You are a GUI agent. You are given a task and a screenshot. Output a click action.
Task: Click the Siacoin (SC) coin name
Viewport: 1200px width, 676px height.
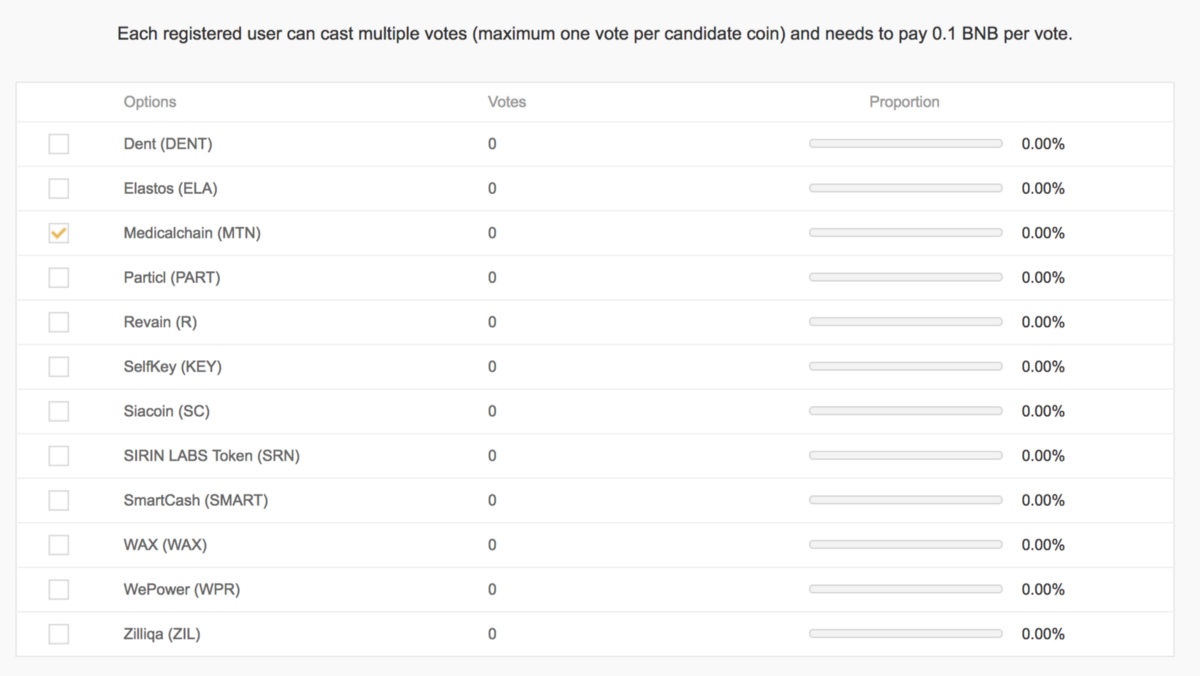click(x=167, y=411)
